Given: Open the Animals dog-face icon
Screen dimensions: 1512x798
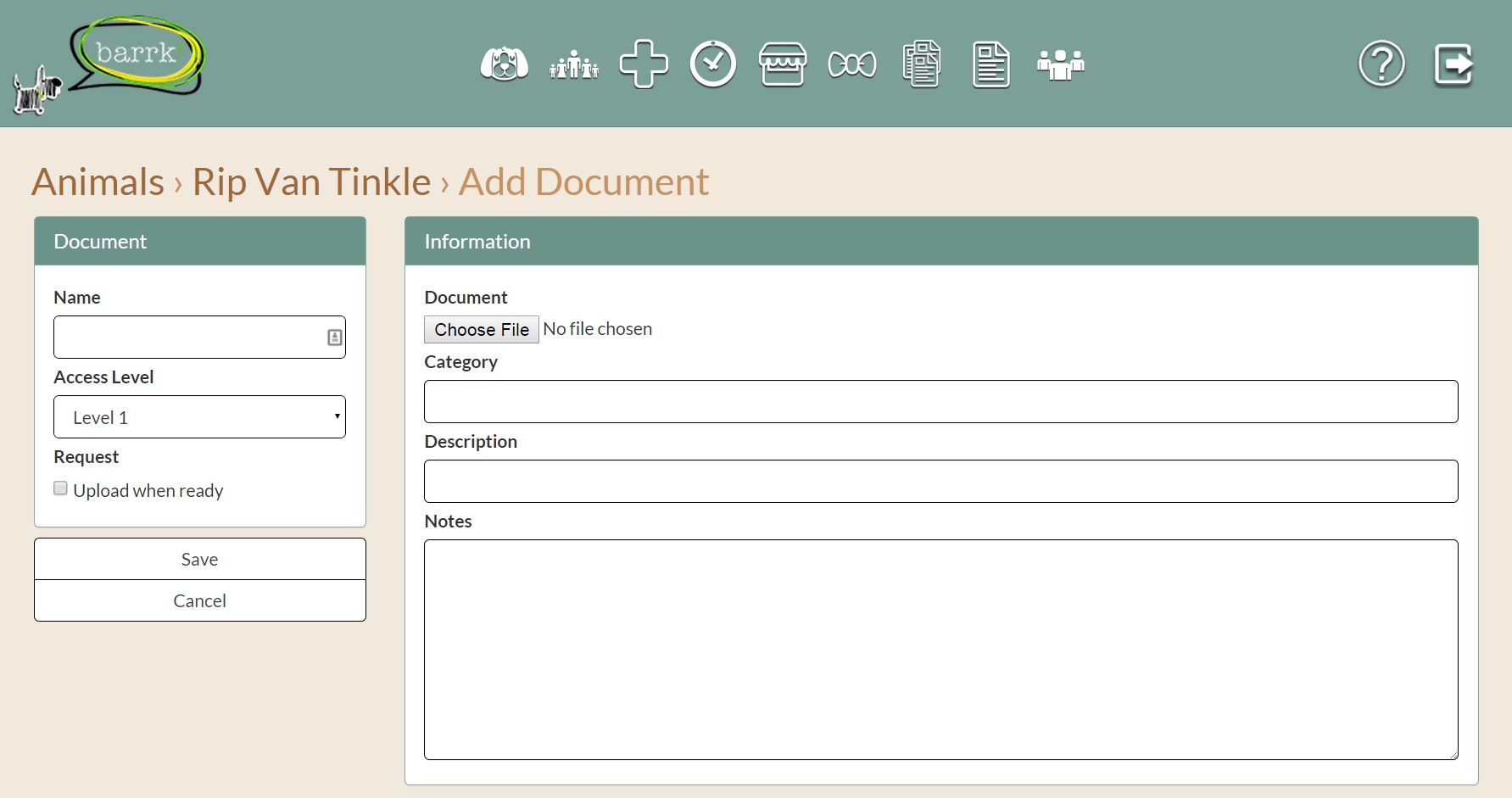Looking at the screenshot, I should click(x=505, y=64).
